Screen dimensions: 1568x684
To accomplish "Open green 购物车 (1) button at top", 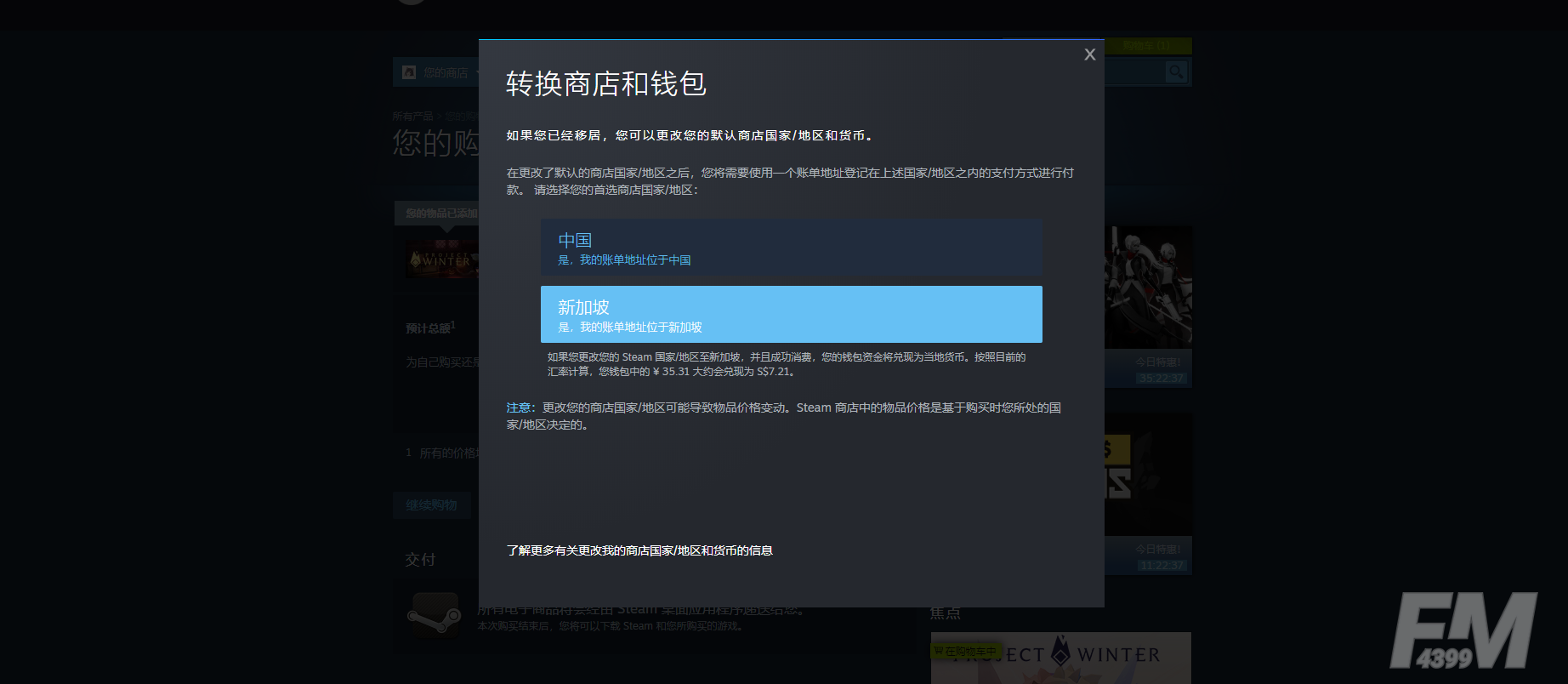I will tap(1147, 46).
